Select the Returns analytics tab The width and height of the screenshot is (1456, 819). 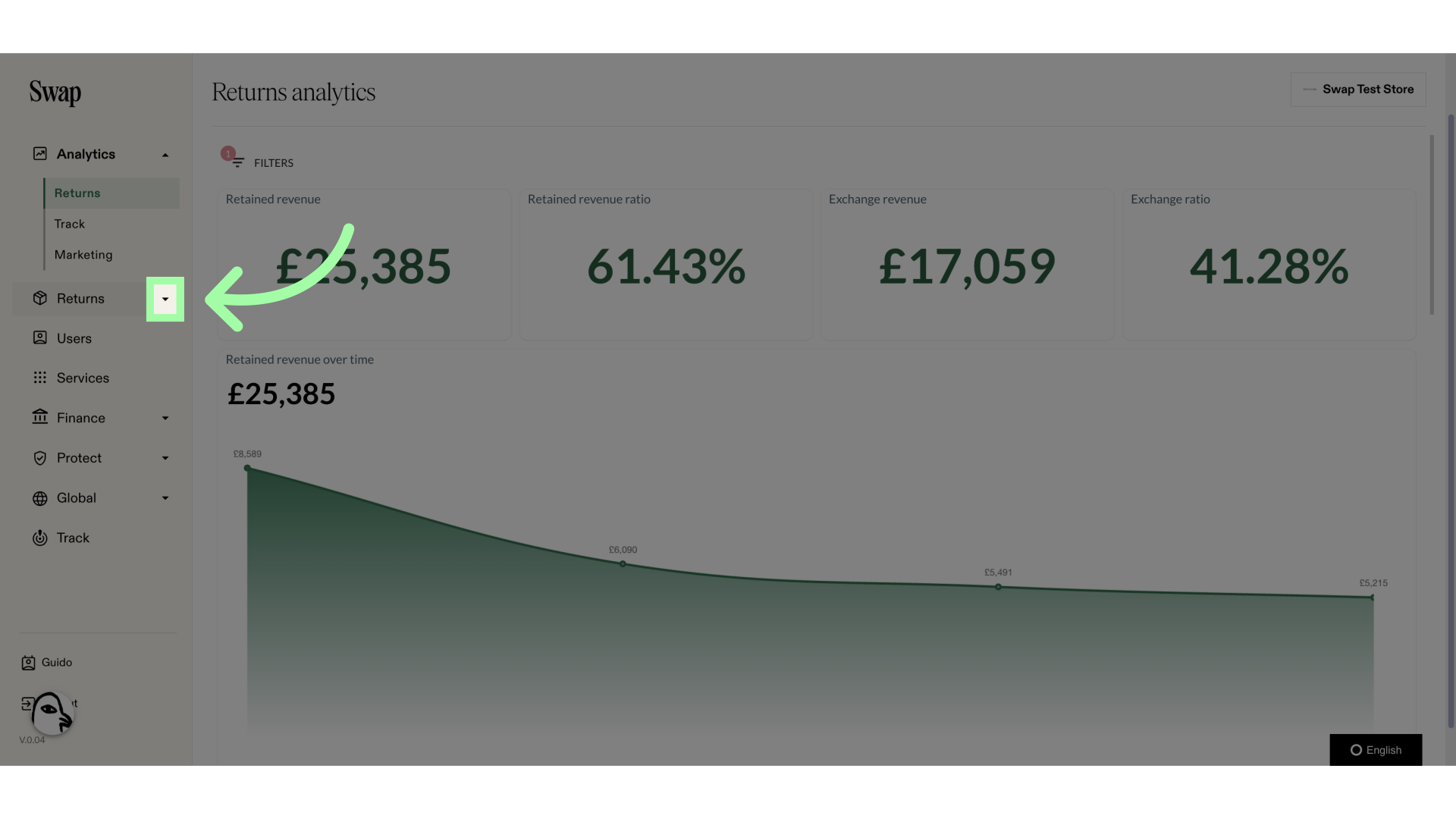(x=77, y=193)
